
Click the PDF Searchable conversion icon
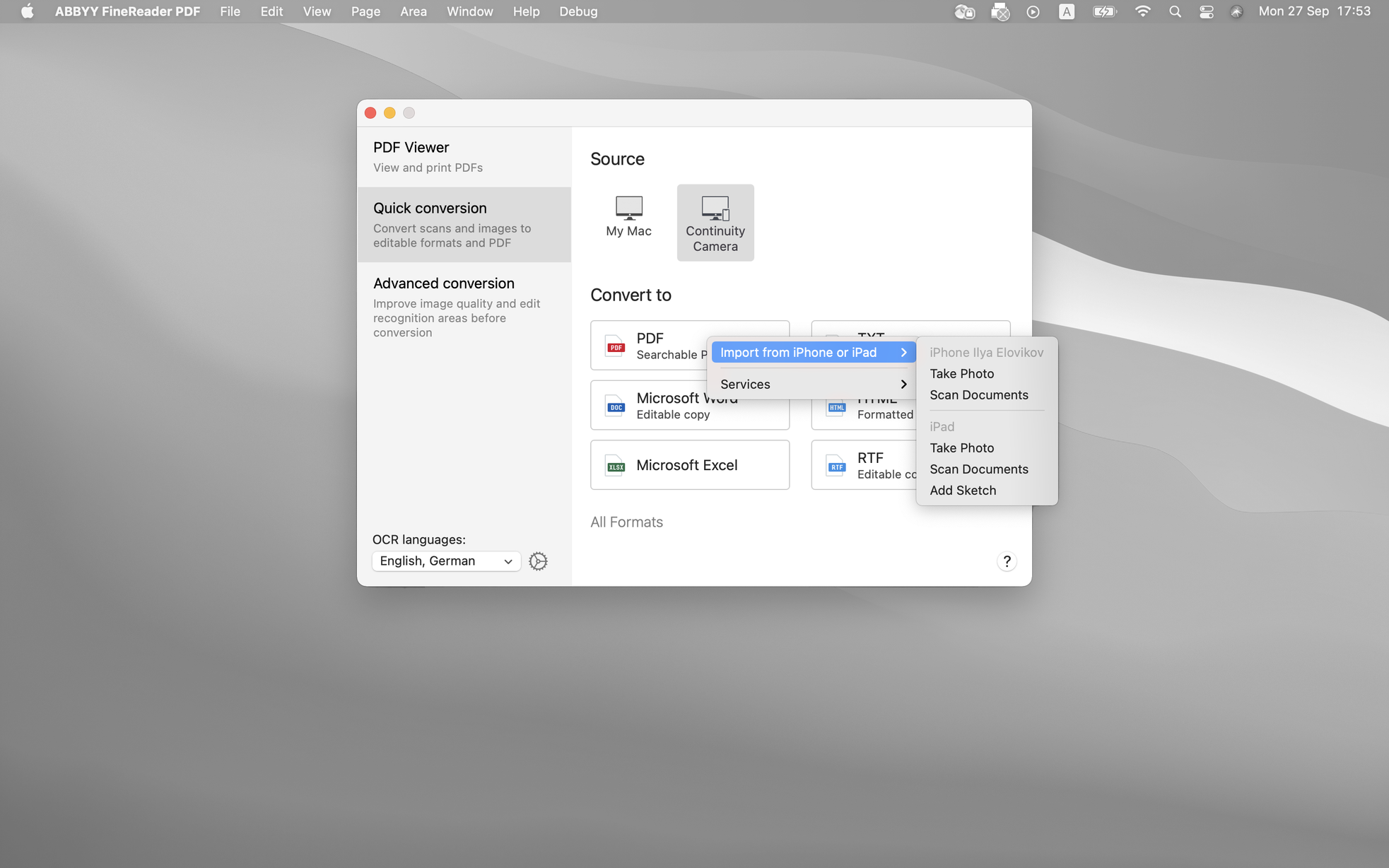(x=615, y=345)
